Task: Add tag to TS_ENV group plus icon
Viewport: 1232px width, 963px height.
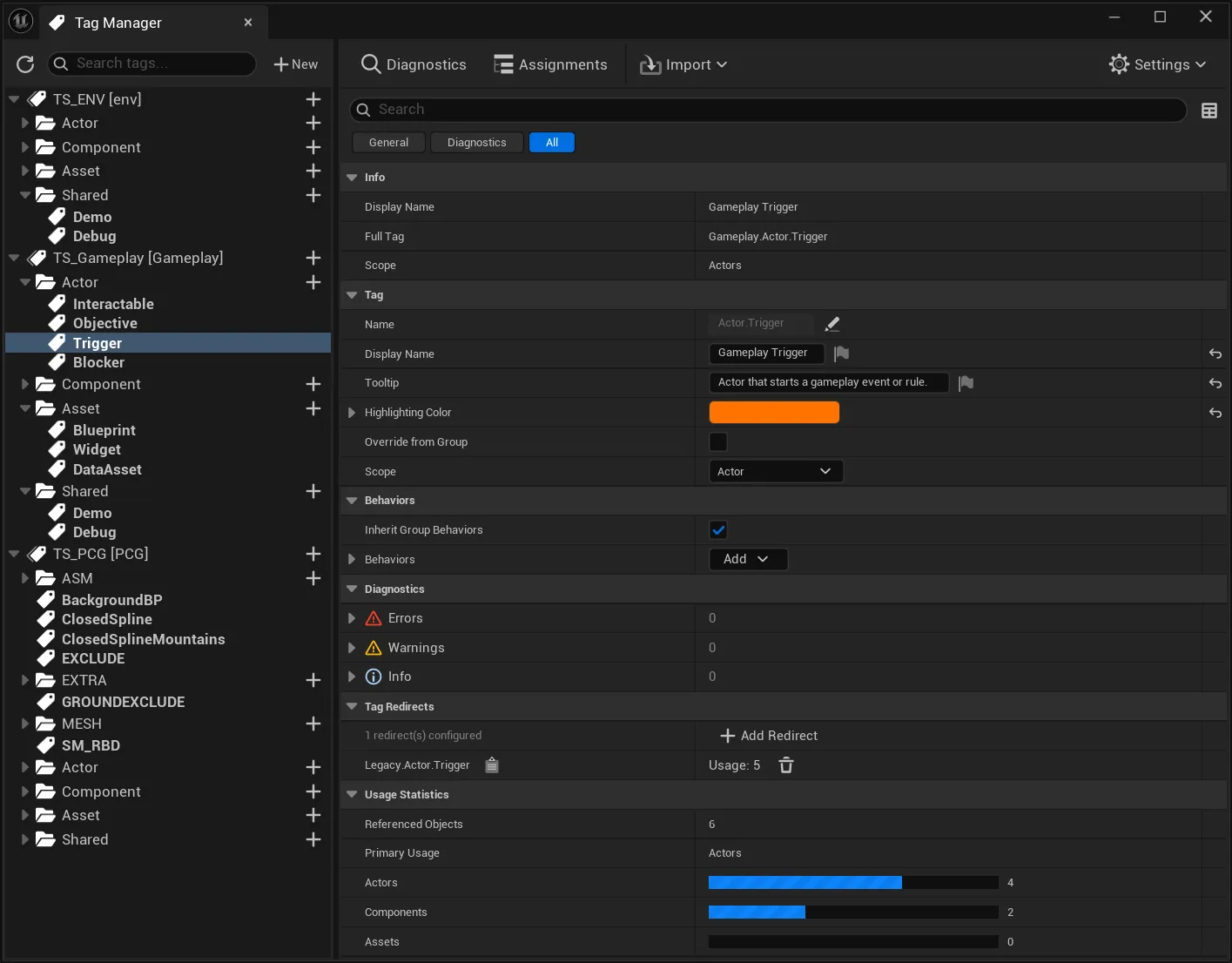Action: [x=313, y=99]
